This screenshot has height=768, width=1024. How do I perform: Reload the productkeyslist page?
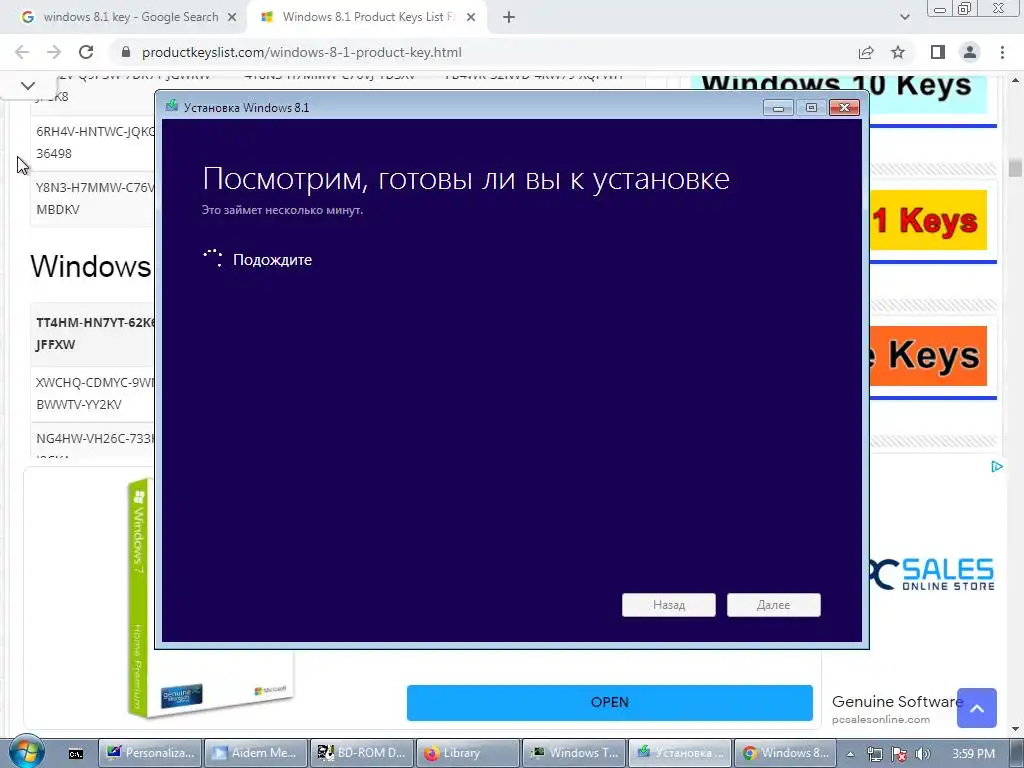86,52
